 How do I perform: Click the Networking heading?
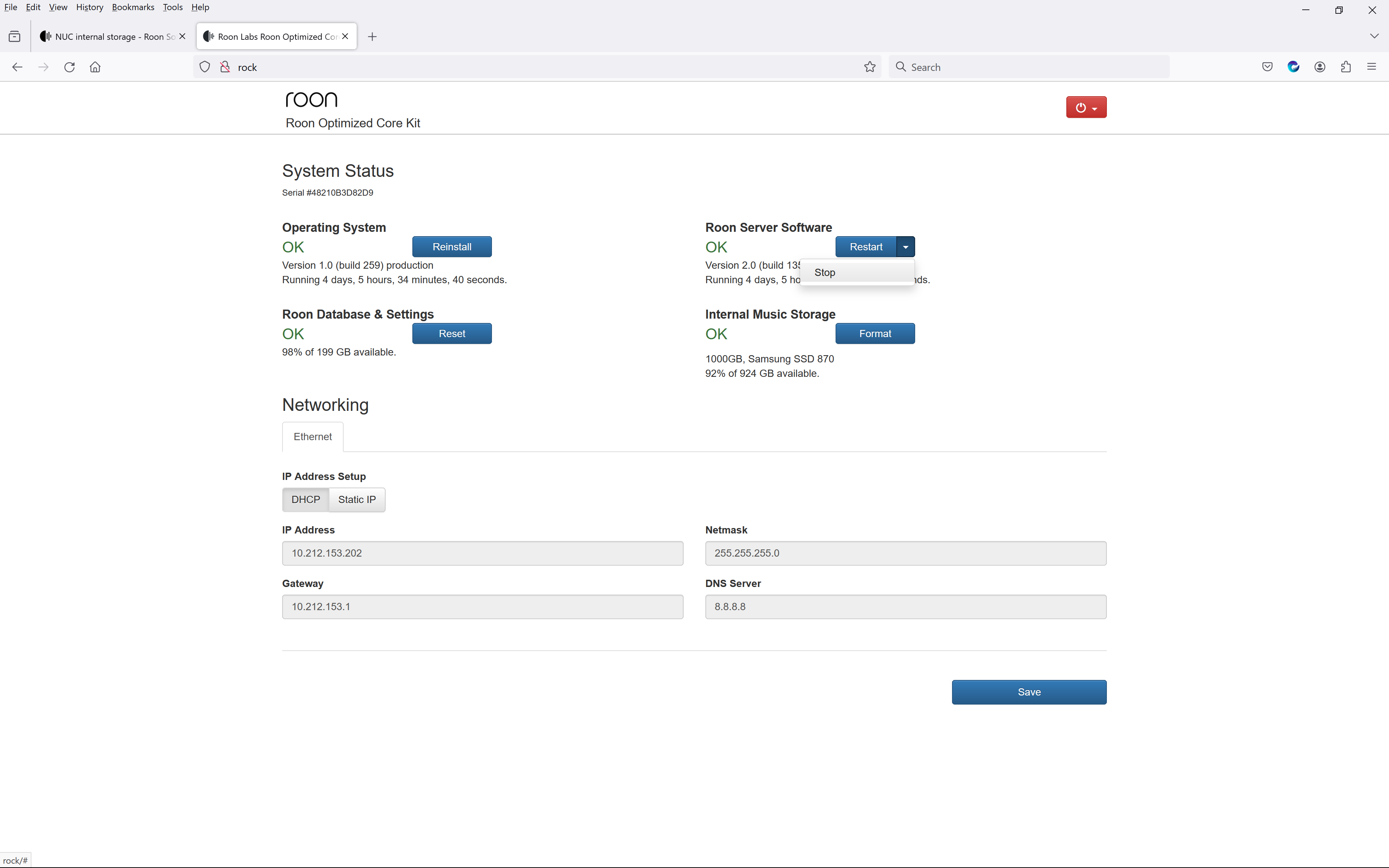pos(326,405)
